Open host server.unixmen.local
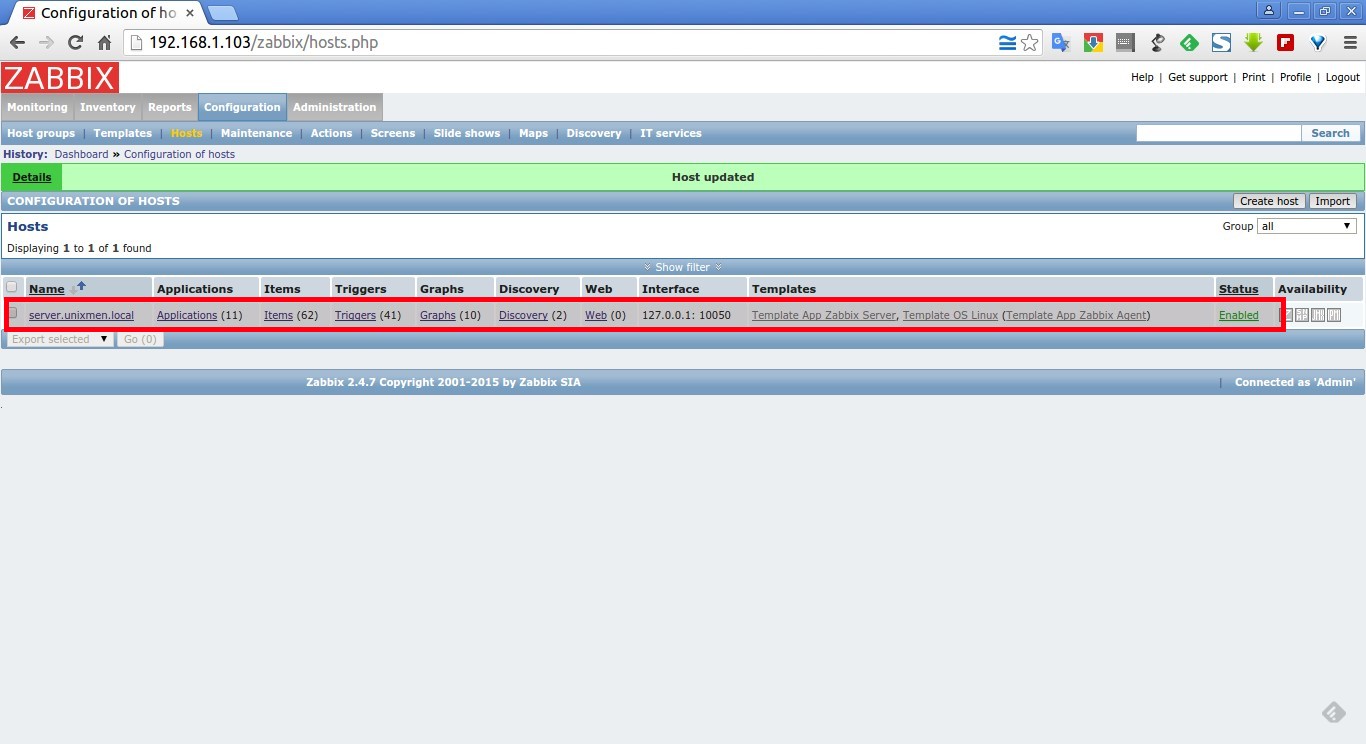Viewport: 1366px width, 744px height. (81, 315)
